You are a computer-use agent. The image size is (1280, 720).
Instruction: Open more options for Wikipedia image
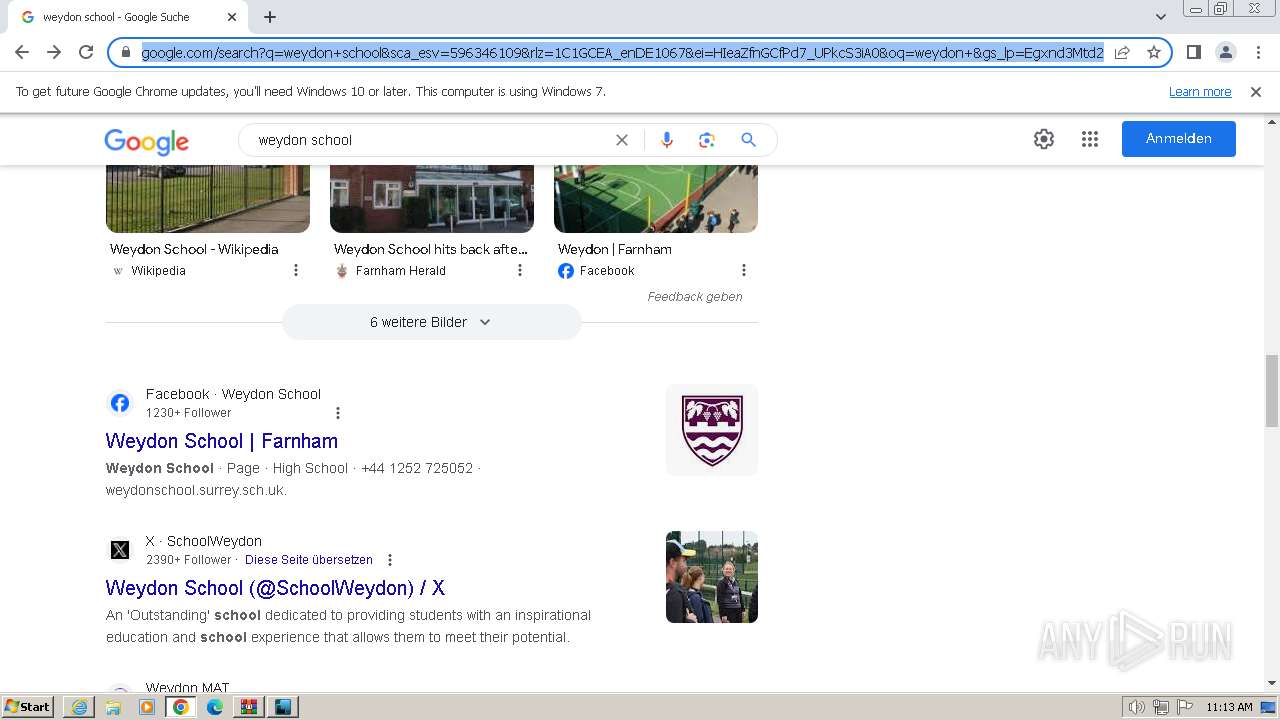[x=296, y=270]
